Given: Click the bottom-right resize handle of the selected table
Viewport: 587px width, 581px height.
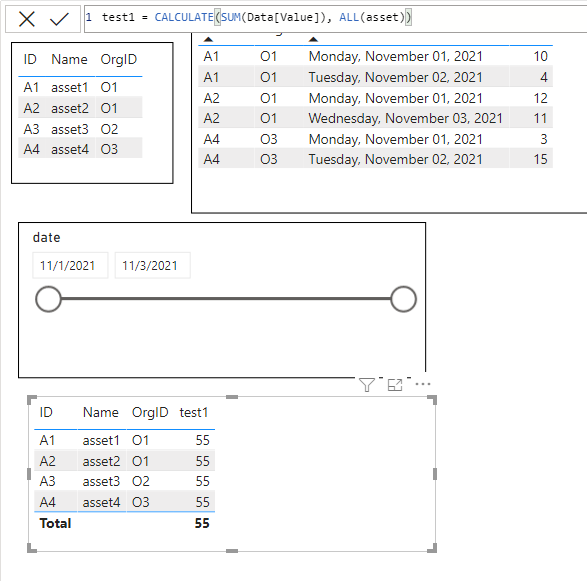Looking at the screenshot, I should (432, 548).
